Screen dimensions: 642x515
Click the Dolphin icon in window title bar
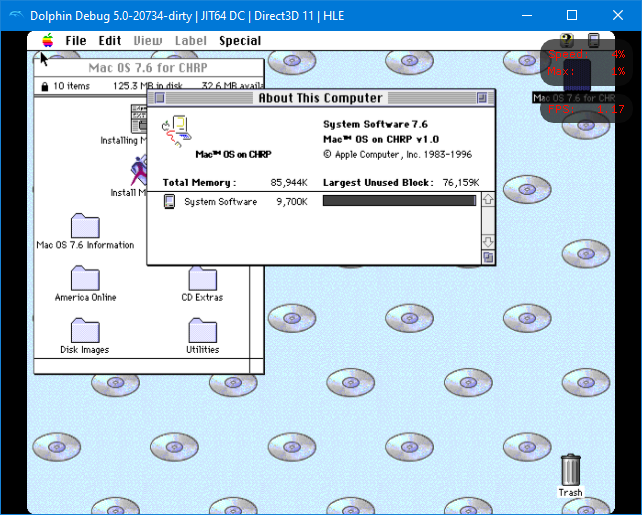pyautogui.click(x=16, y=15)
